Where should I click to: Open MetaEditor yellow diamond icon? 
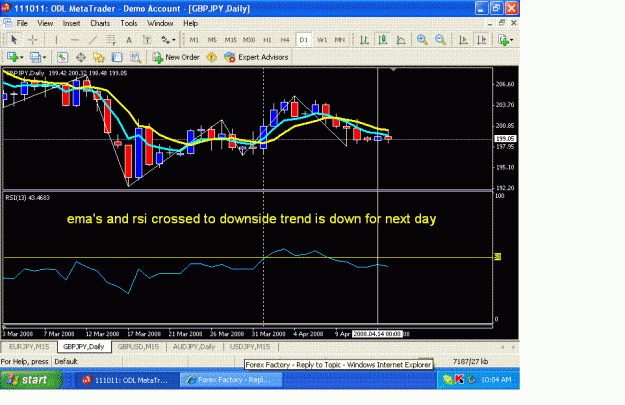pyautogui.click(x=211, y=57)
